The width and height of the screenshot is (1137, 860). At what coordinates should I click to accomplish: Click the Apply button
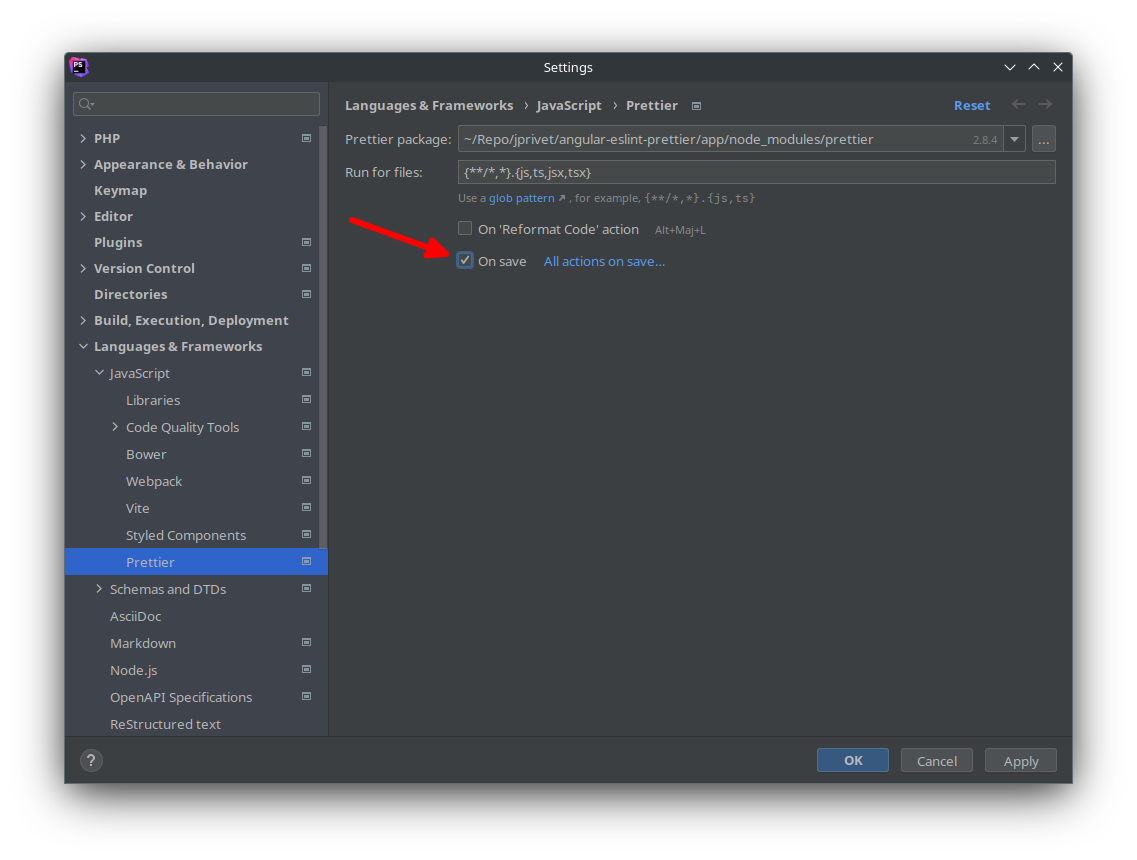(x=1021, y=761)
